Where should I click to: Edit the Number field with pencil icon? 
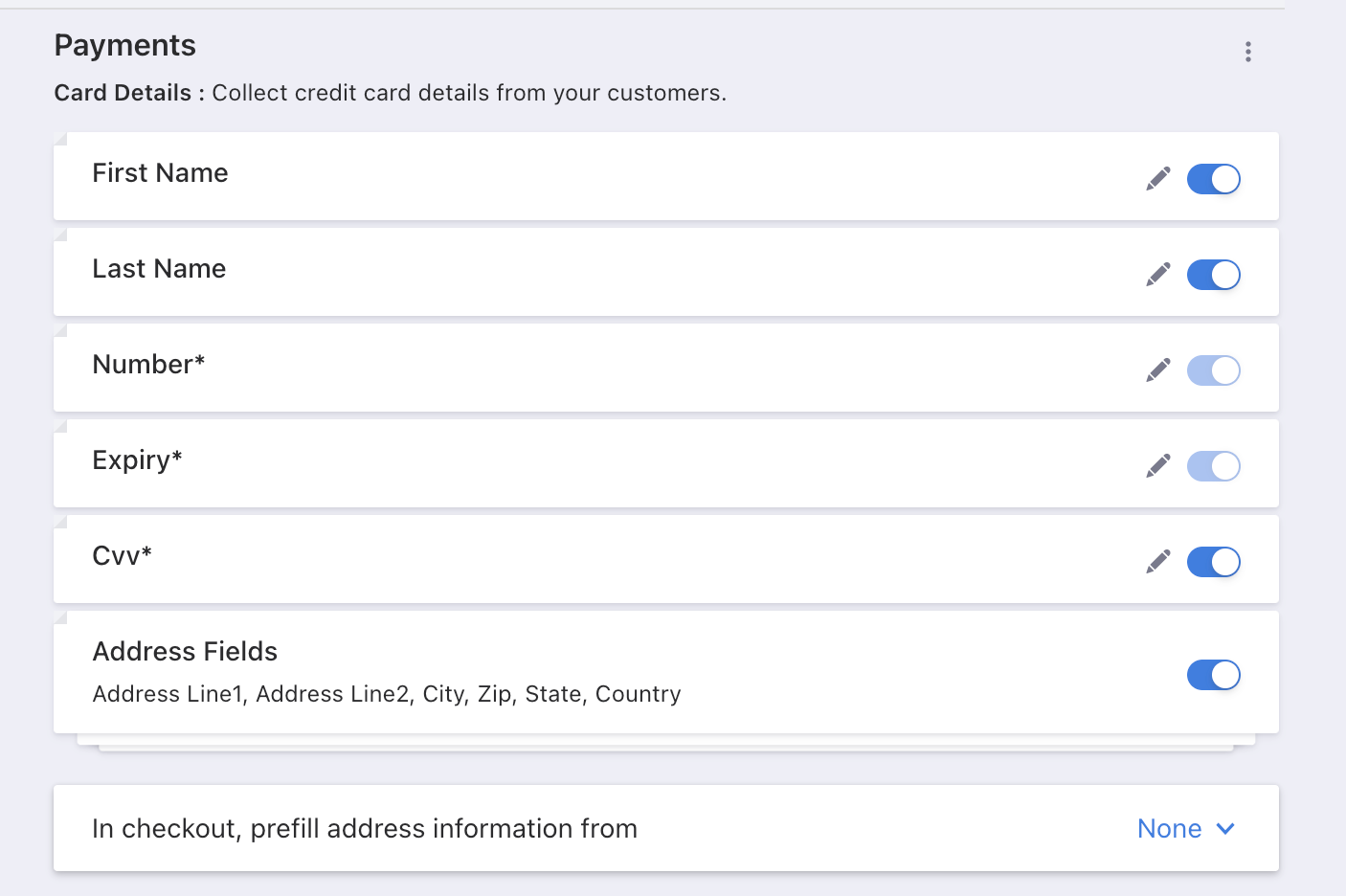(x=1158, y=370)
